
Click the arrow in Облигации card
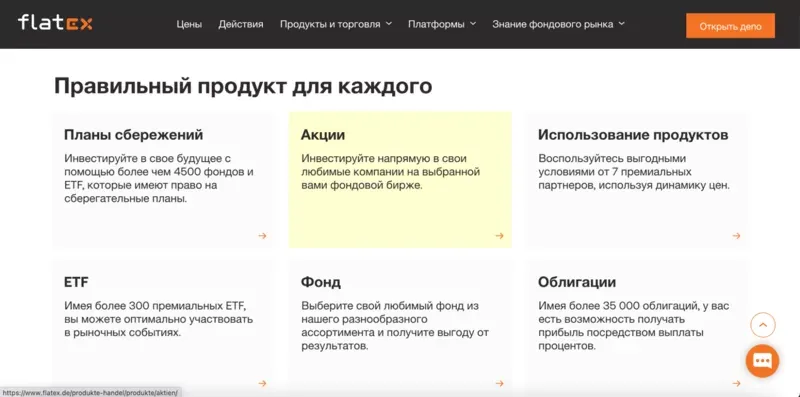coord(736,383)
